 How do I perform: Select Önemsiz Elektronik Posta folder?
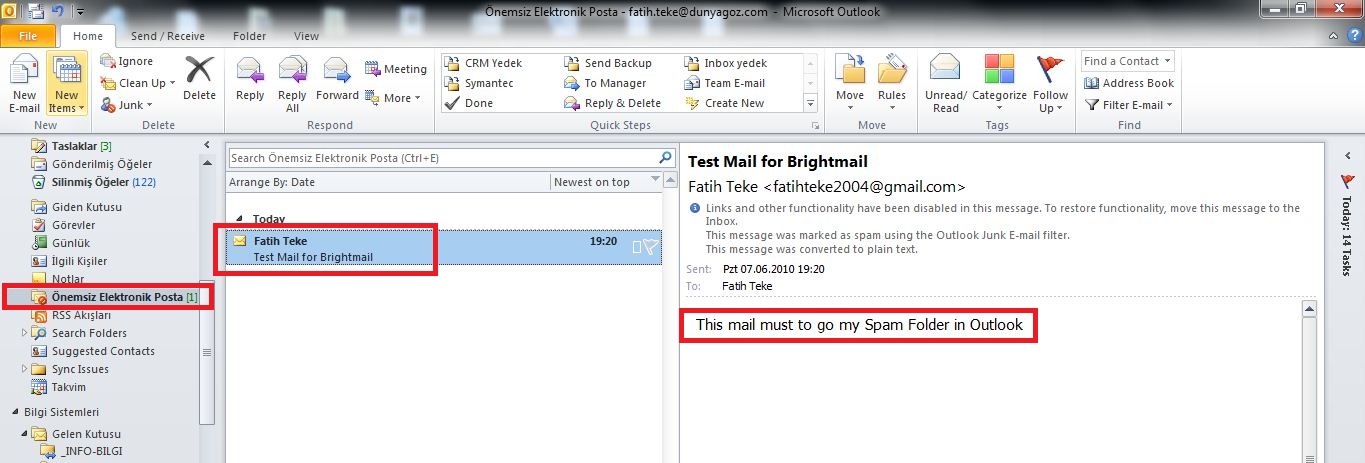(x=115, y=297)
